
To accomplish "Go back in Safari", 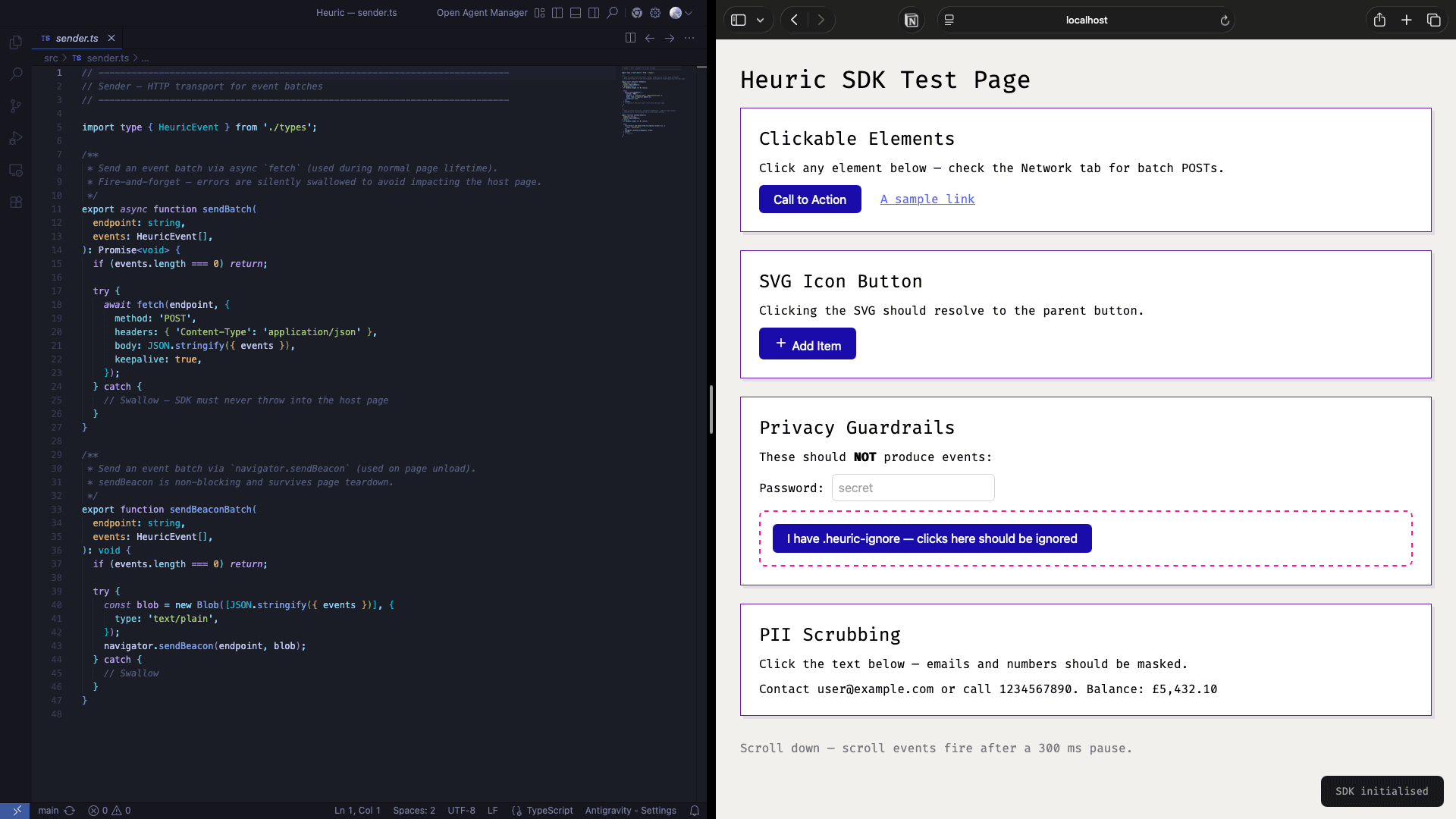I will click(x=794, y=20).
